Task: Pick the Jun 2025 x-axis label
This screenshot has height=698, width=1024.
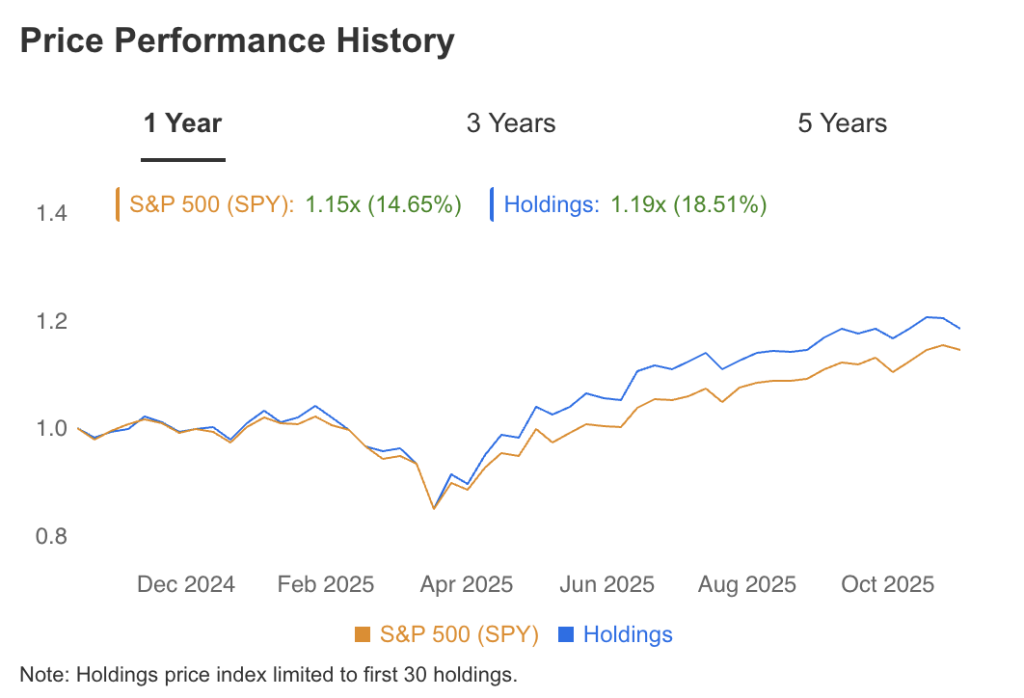Action: (x=607, y=584)
